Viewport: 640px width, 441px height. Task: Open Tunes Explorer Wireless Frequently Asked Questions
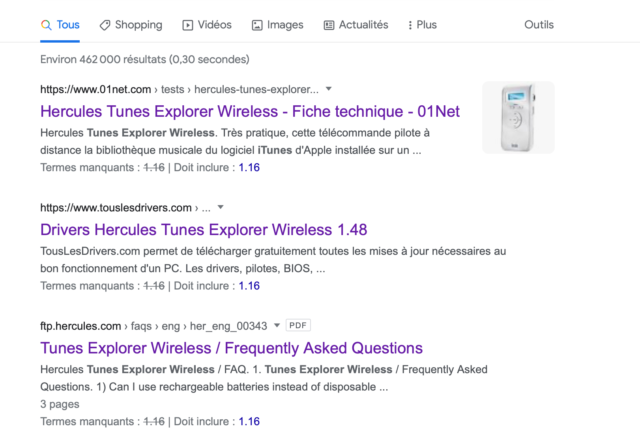[x=231, y=348]
